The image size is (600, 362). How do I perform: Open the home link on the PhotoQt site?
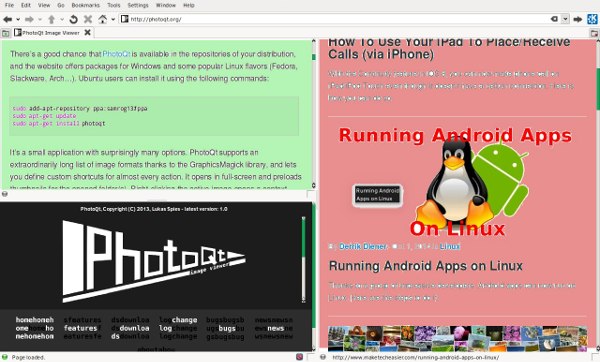(34, 328)
